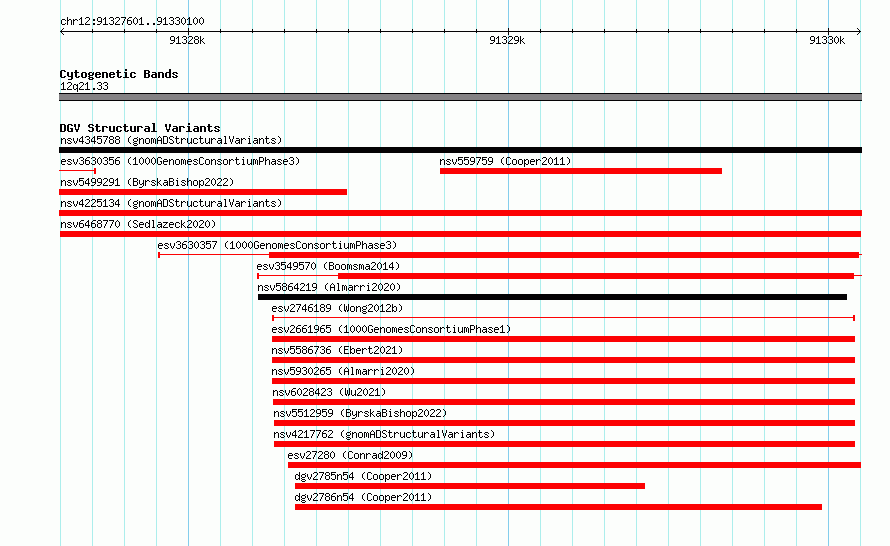Open variant nsv6028423 (Wu2021) label
The width and height of the screenshot is (890, 546).
pos(329,392)
